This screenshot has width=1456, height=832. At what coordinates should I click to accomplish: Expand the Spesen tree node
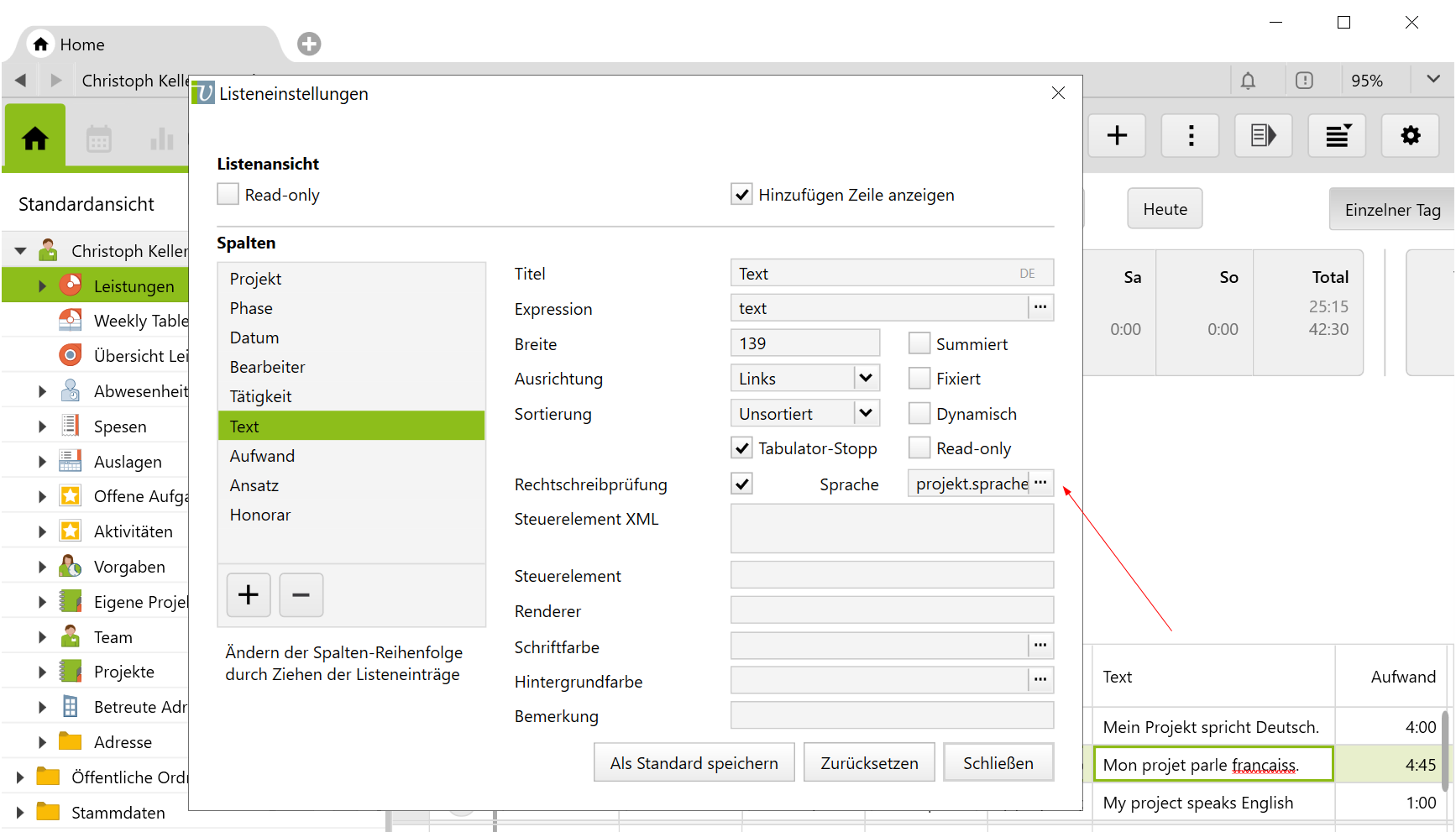[42, 426]
